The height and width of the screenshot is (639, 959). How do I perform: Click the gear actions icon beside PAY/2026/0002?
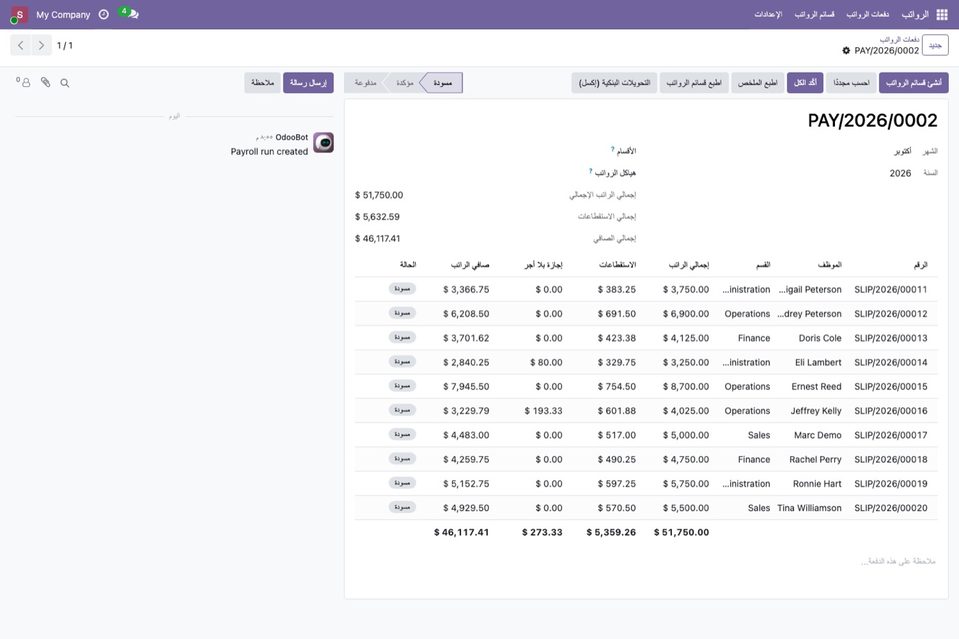pyautogui.click(x=846, y=51)
